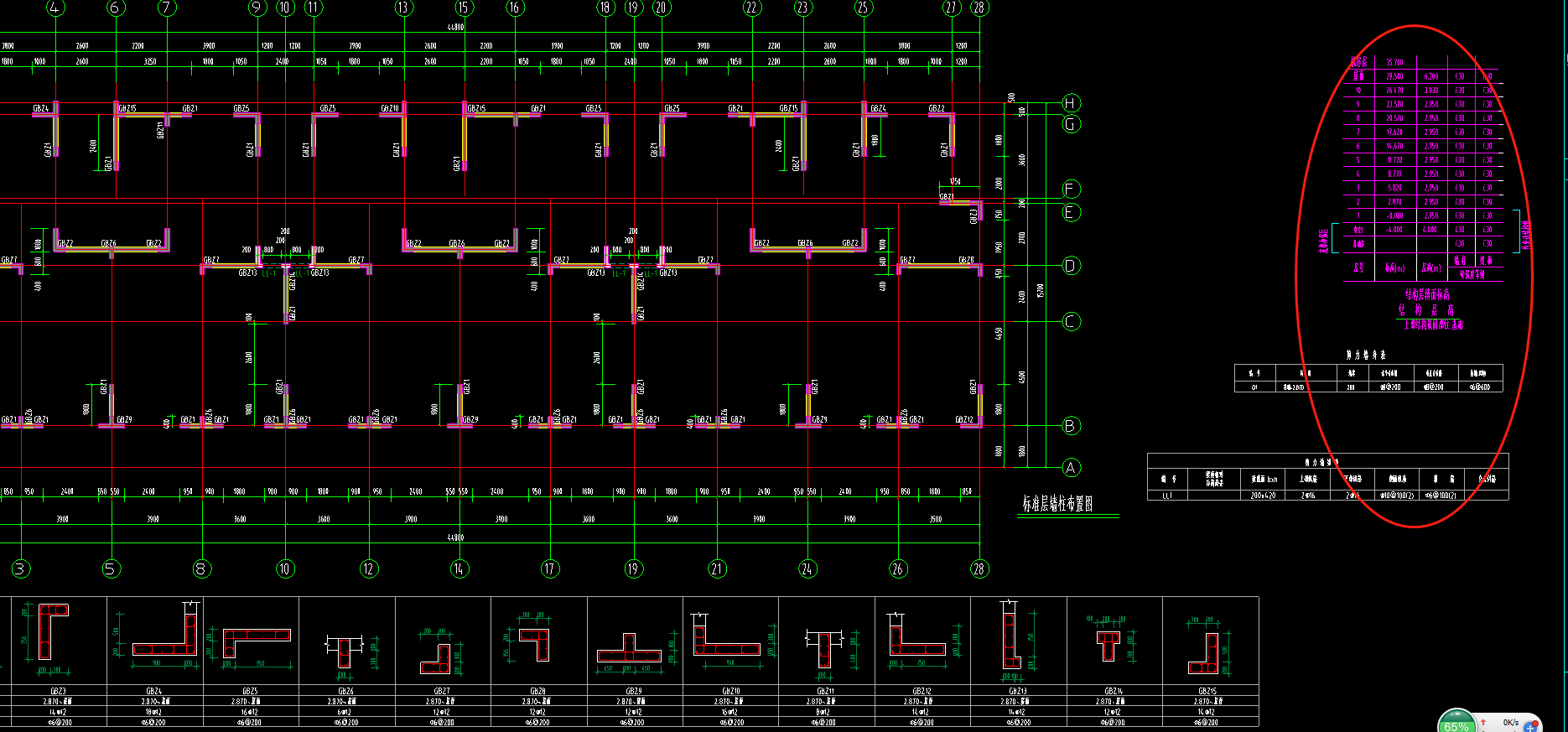The height and width of the screenshot is (732, 1568).
Task: Click the blue plus icon on the floating widget
Action: [x=1530, y=726]
